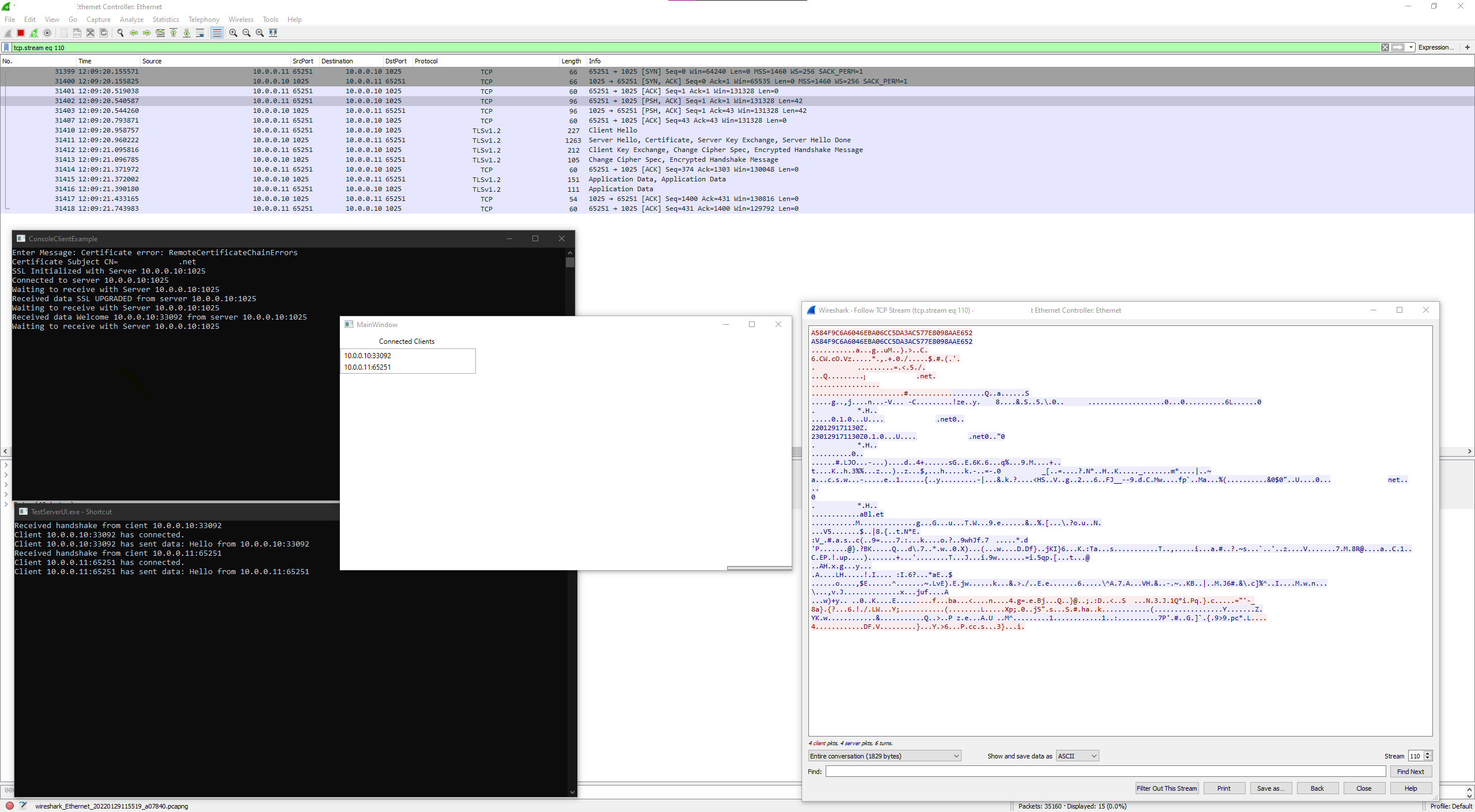Click the Find Next button
This screenshot has width=1475, height=812.
coord(1410,772)
